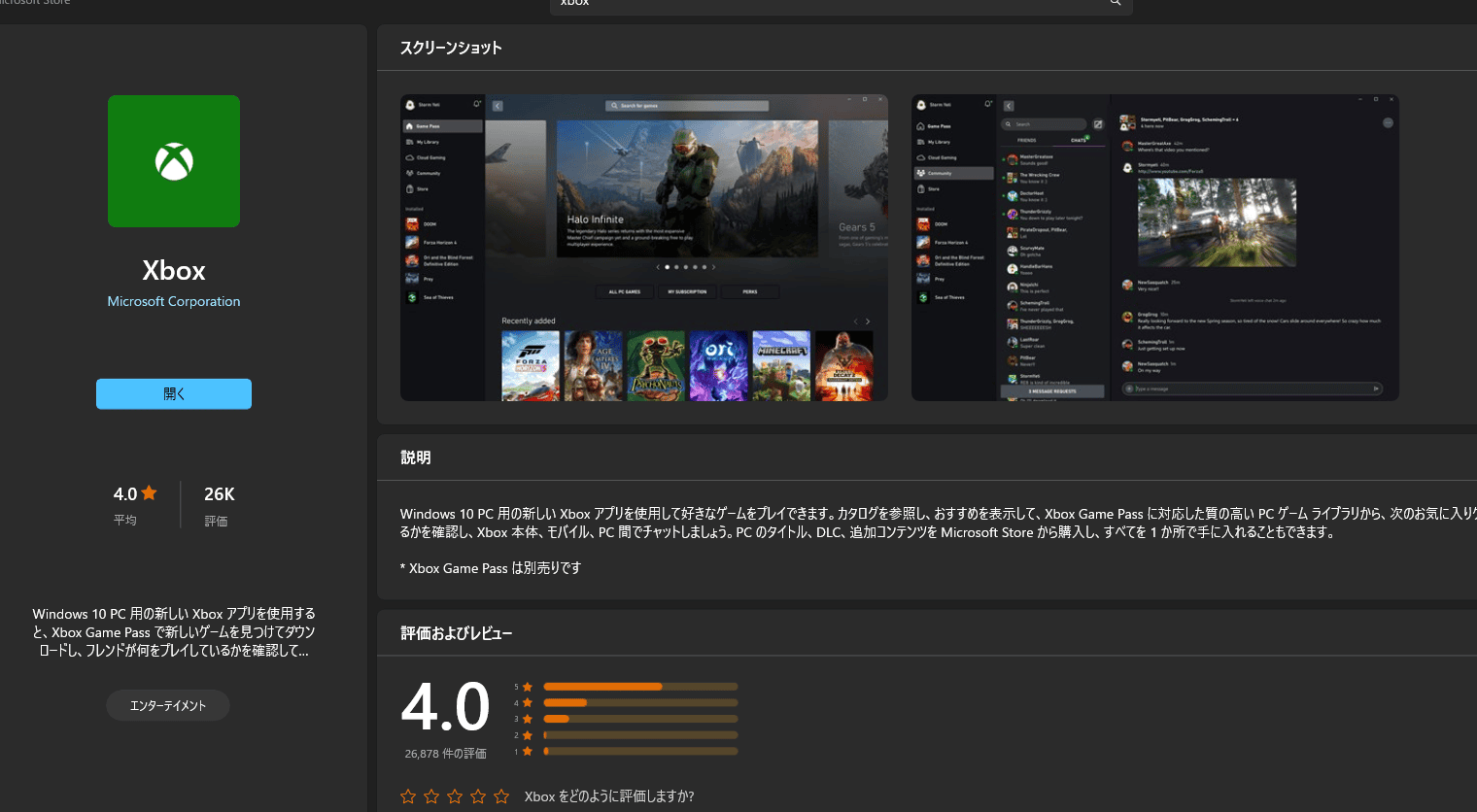Image resolution: width=1477 pixels, height=812 pixels.
Task: Click the first rating star to rate Xbox
Action: 408,796
